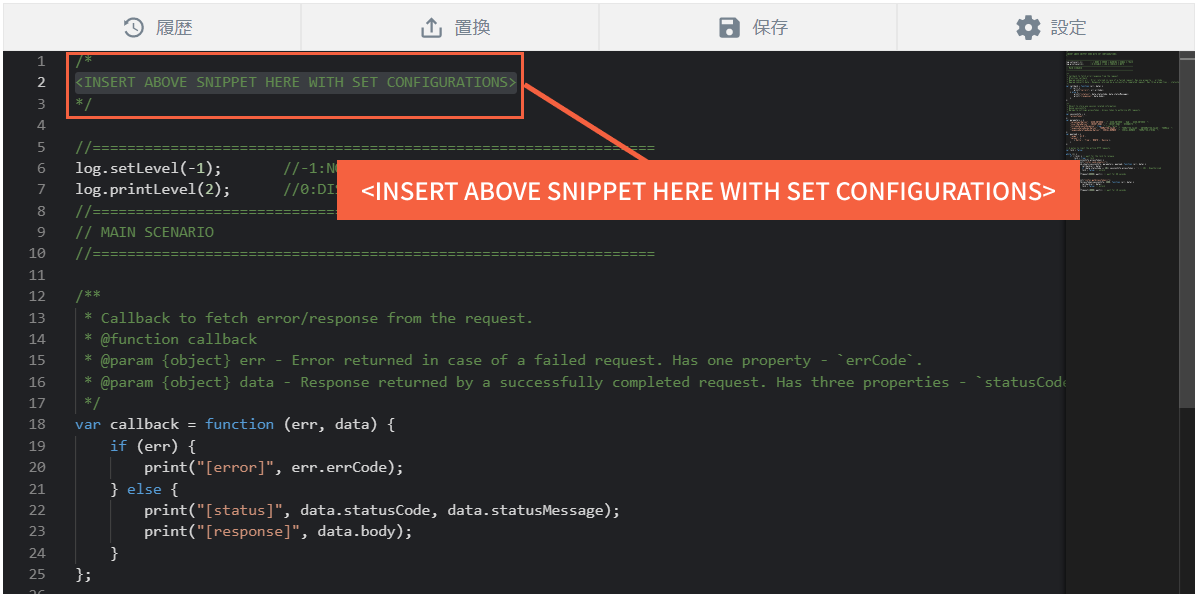Select the INSERT ABOVE SNIPPET placeholder comment
This screenshot has width=1201, height=594.
point(295,82)
